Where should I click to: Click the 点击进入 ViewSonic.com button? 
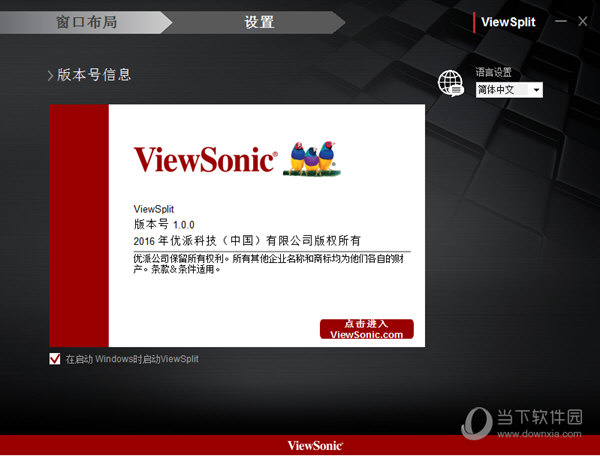pyautogui.click(x=367, y=329)
